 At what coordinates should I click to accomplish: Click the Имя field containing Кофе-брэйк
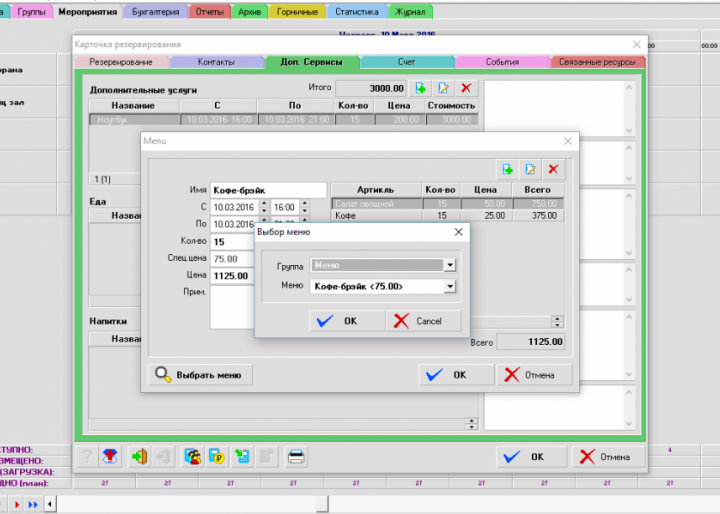click(268, 190)
